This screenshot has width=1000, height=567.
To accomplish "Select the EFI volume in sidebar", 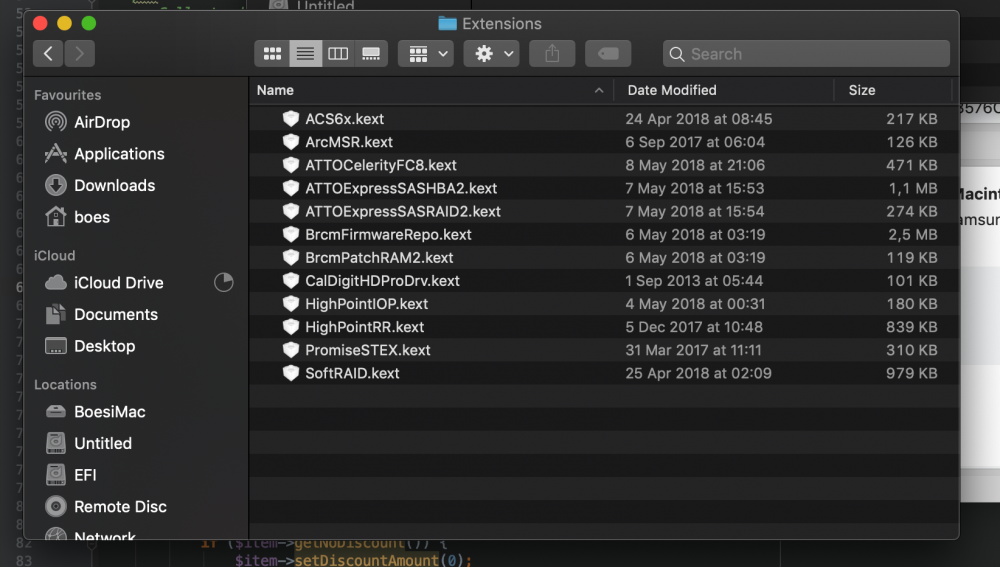I will point(85,475).
